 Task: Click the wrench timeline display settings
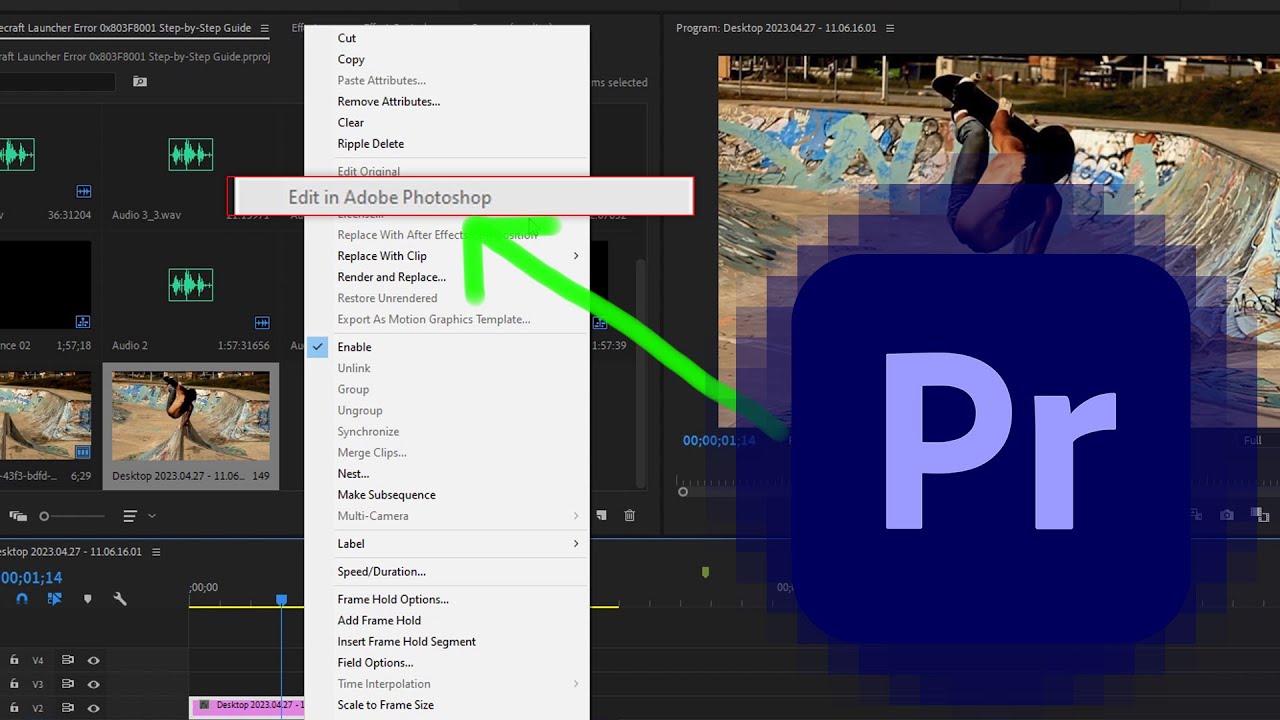point(120,599)
